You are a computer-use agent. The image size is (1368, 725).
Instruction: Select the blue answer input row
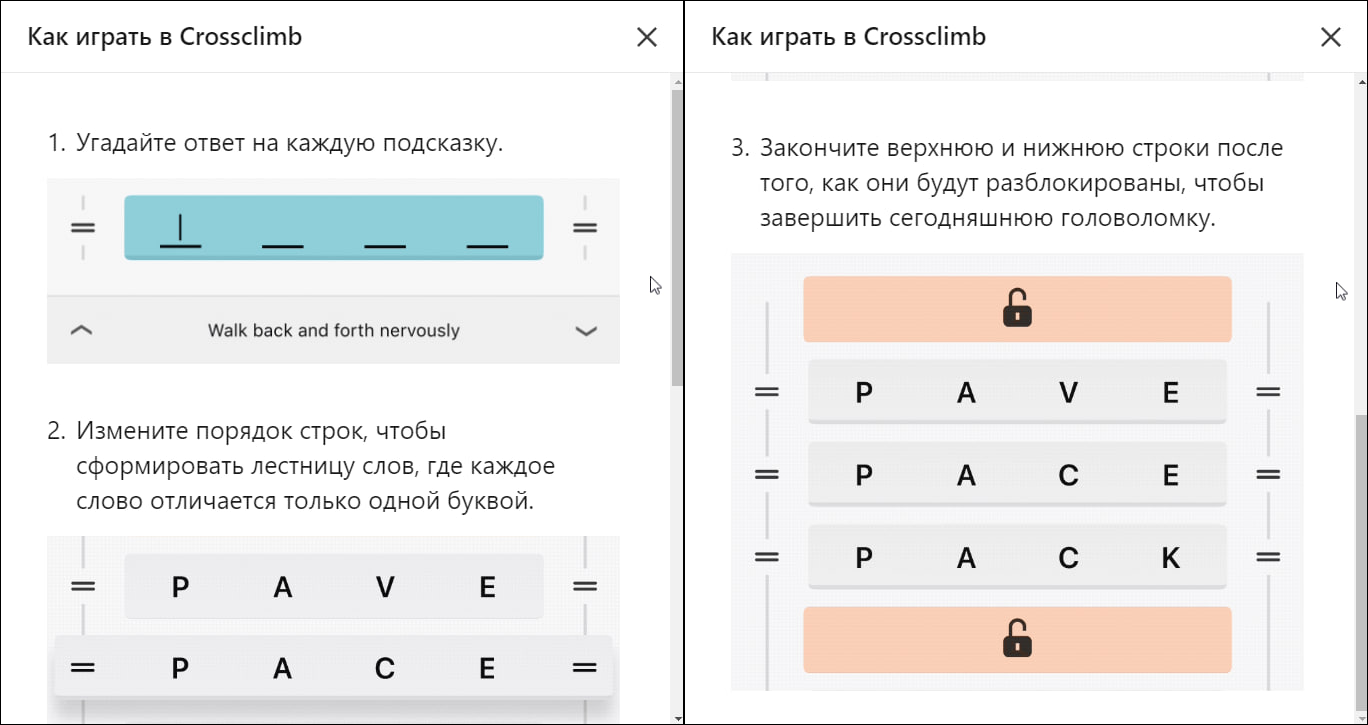[334, 227]
